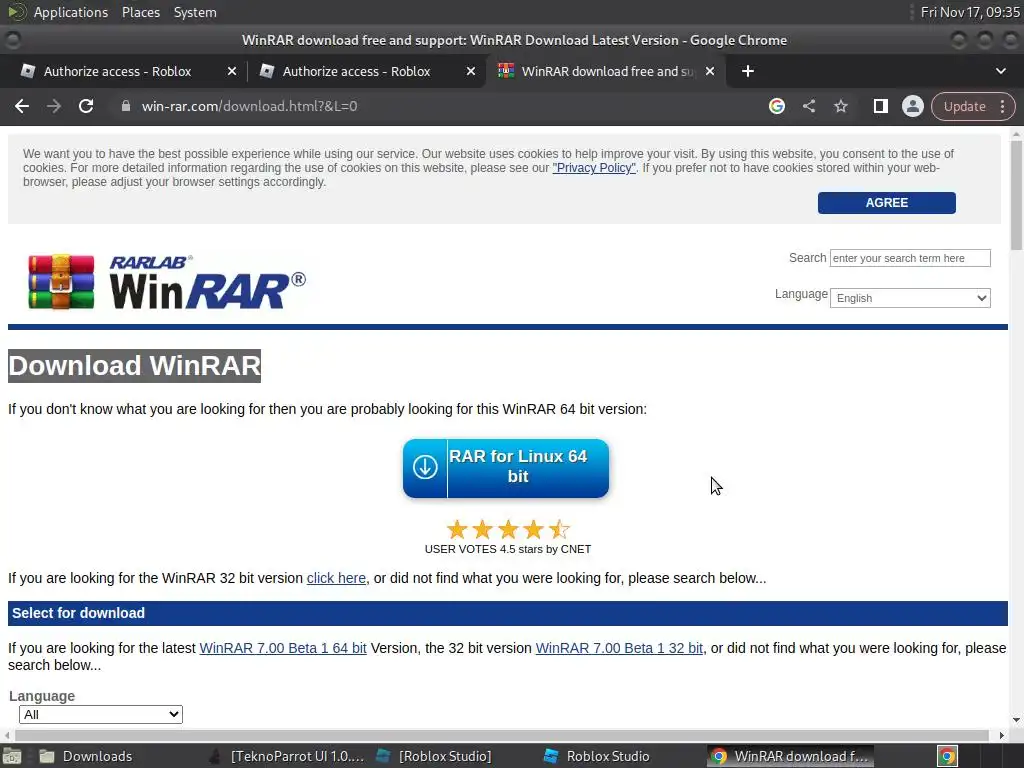1024x768 pixels.
Task: Open the Applications menu
Action: tap(71, 12)
